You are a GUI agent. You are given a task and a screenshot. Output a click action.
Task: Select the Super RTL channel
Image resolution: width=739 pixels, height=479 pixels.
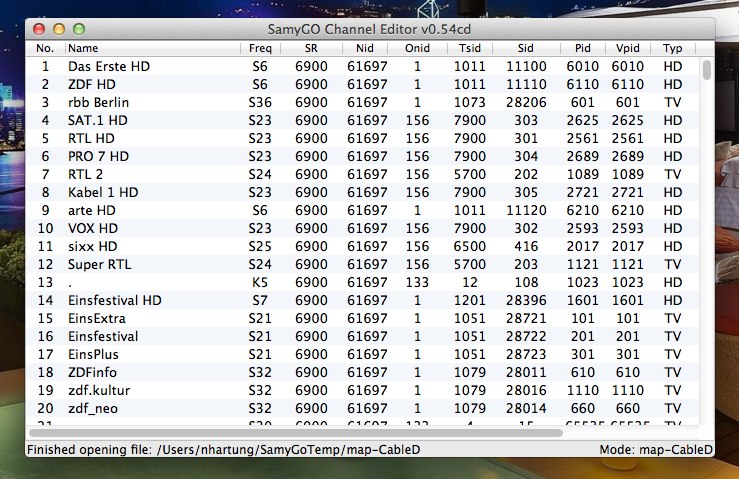coord(99,264)
